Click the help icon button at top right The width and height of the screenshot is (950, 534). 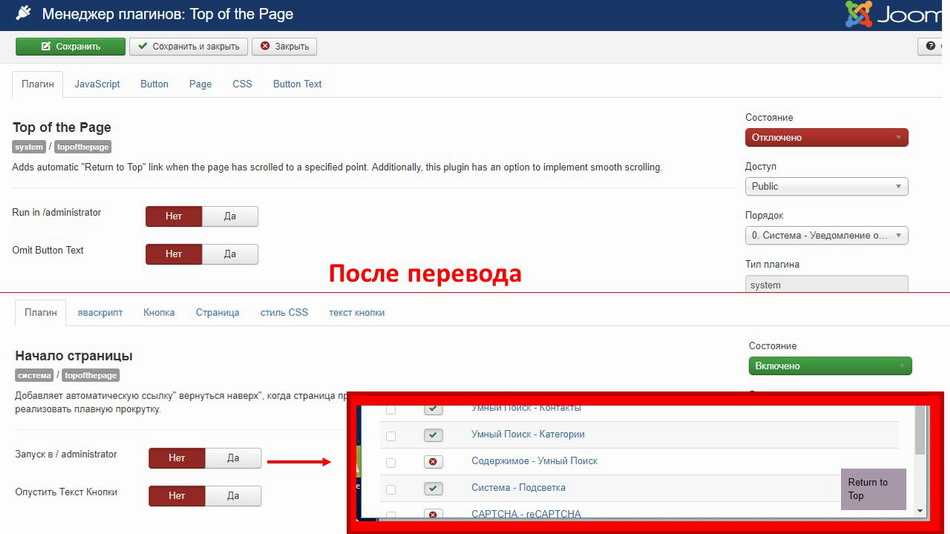(x=934, y=46)
